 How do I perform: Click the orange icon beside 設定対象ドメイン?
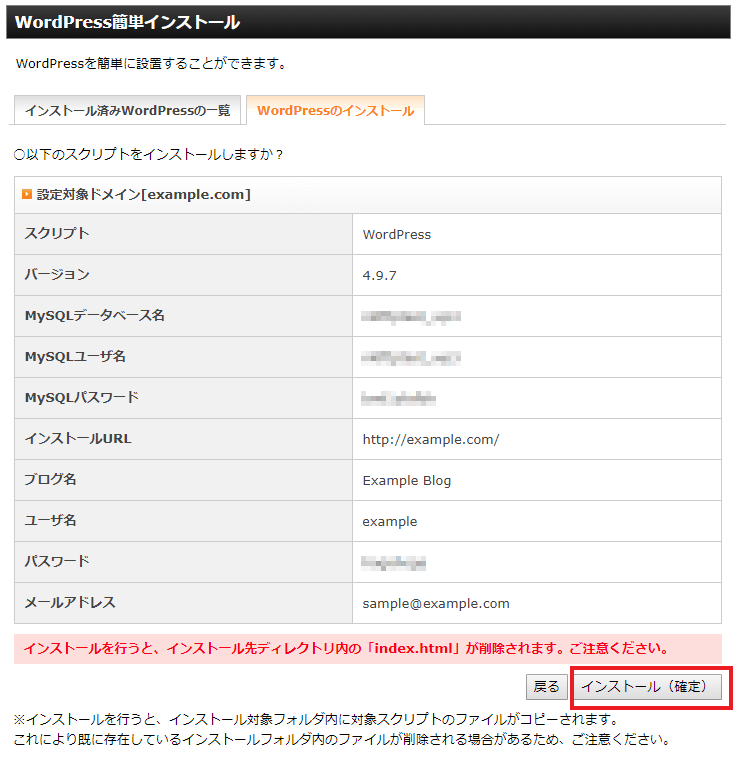27,194
